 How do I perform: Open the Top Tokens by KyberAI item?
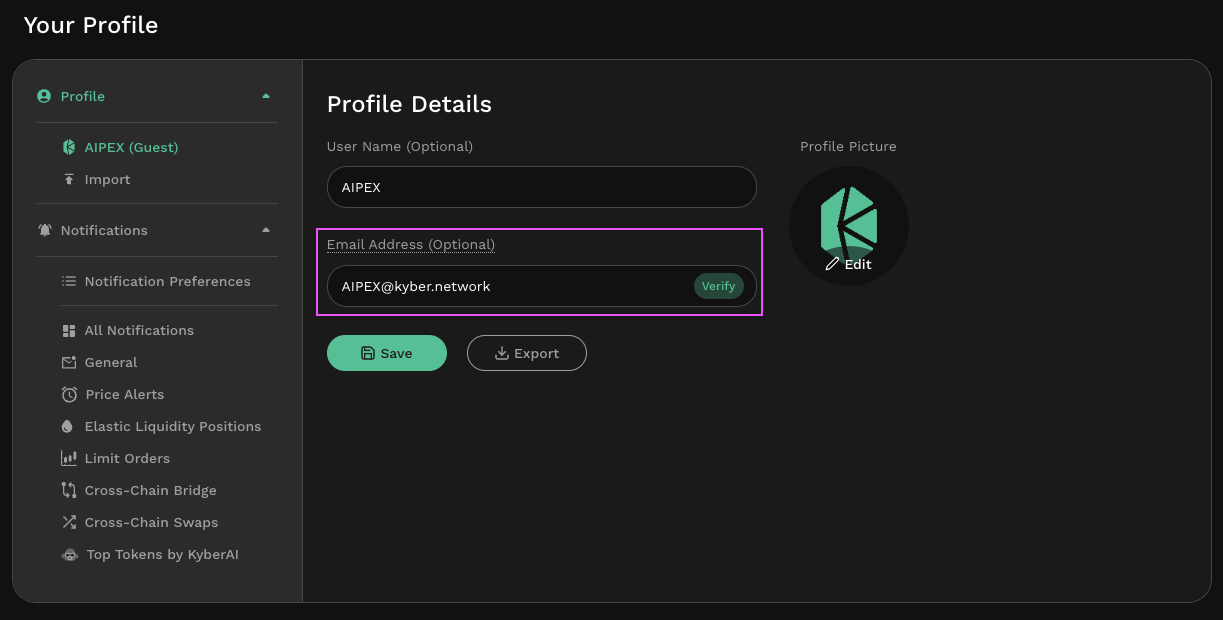click(x=162, y=555)
